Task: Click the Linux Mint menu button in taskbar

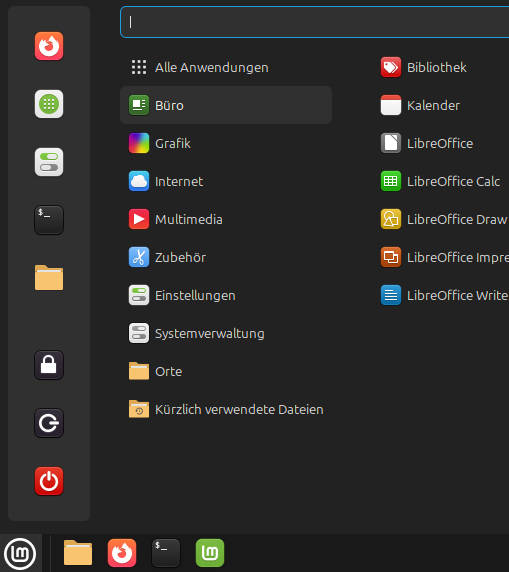Action: (x=20, y=554)
